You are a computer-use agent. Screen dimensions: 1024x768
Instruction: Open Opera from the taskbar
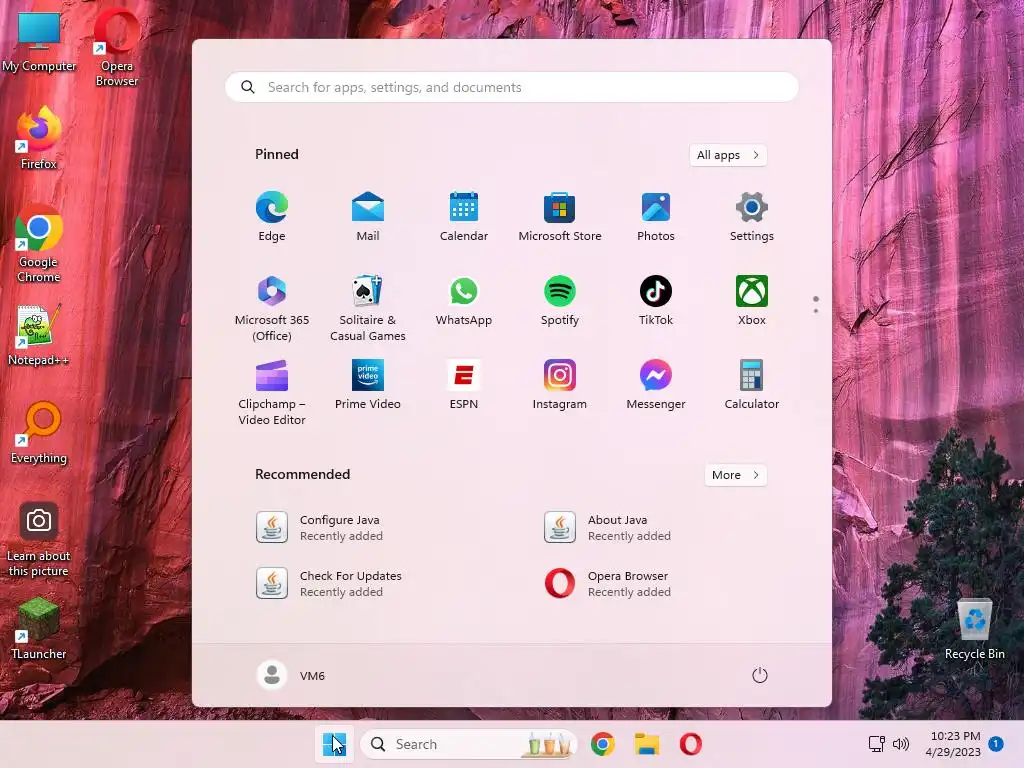pyautogui.click(x=690, y=744)
